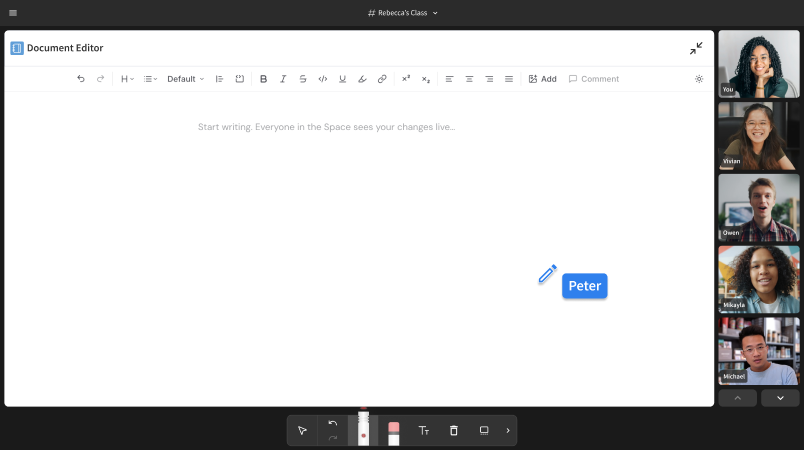Click into the document writing area placeholder
The width and height of the screenshot is (804, 450).
pyautogui.click(x=327, y=127)
